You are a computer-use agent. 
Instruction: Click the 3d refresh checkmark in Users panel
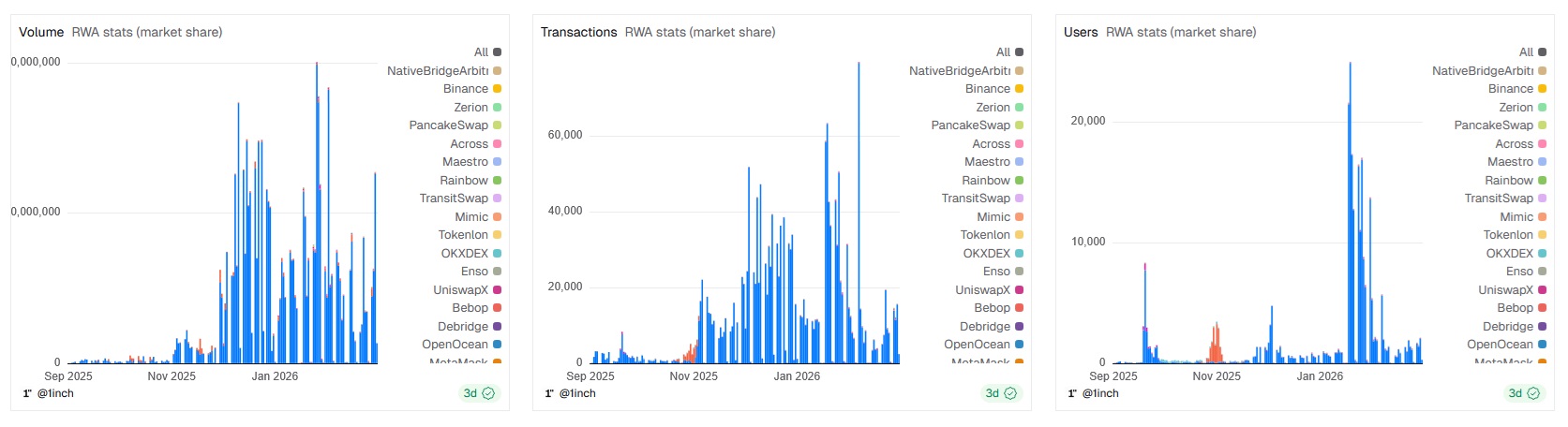(x=1533, y=393)
